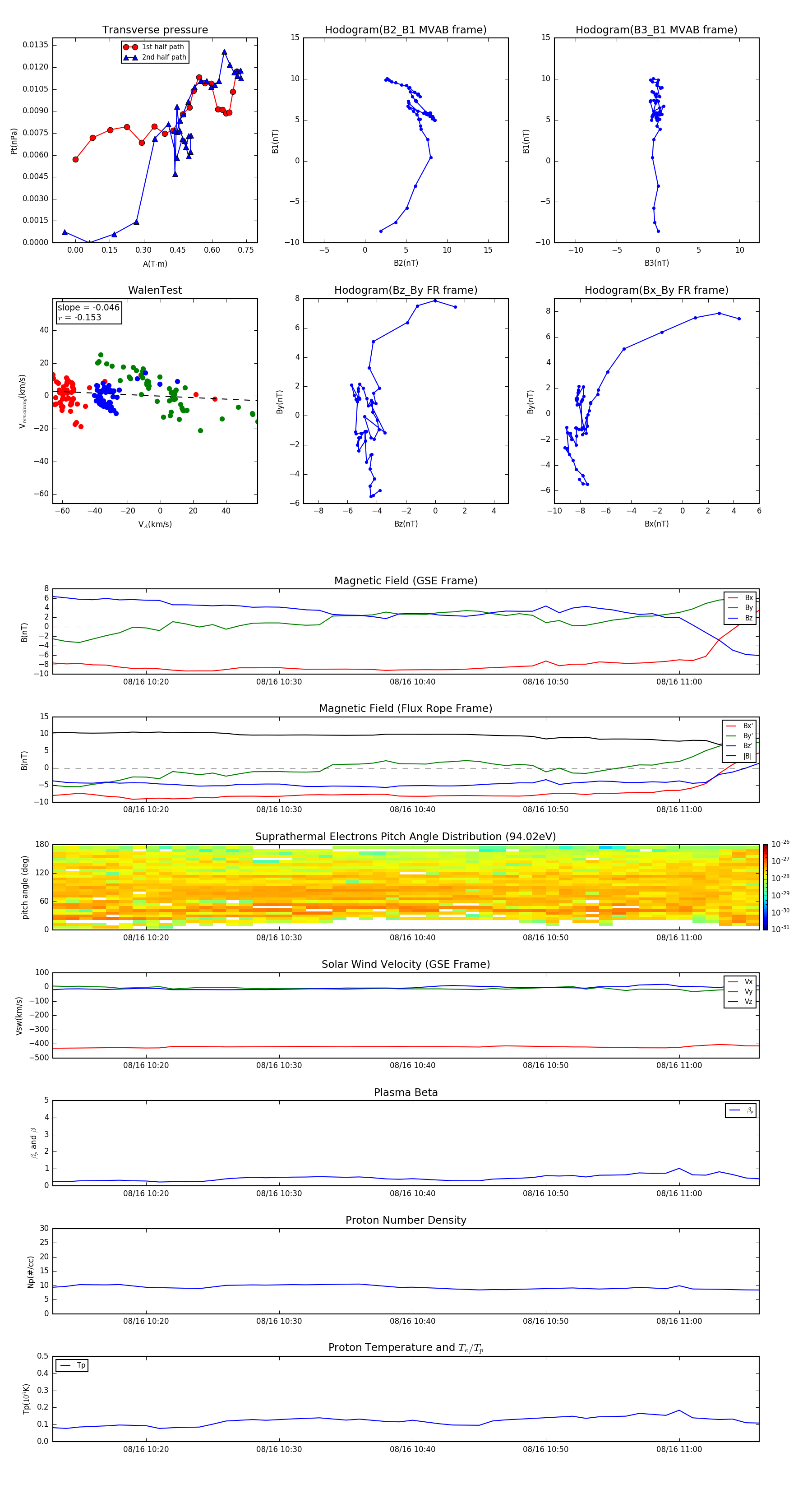Click the 180 tick on pitch angle axis

(x=42, y=845)
